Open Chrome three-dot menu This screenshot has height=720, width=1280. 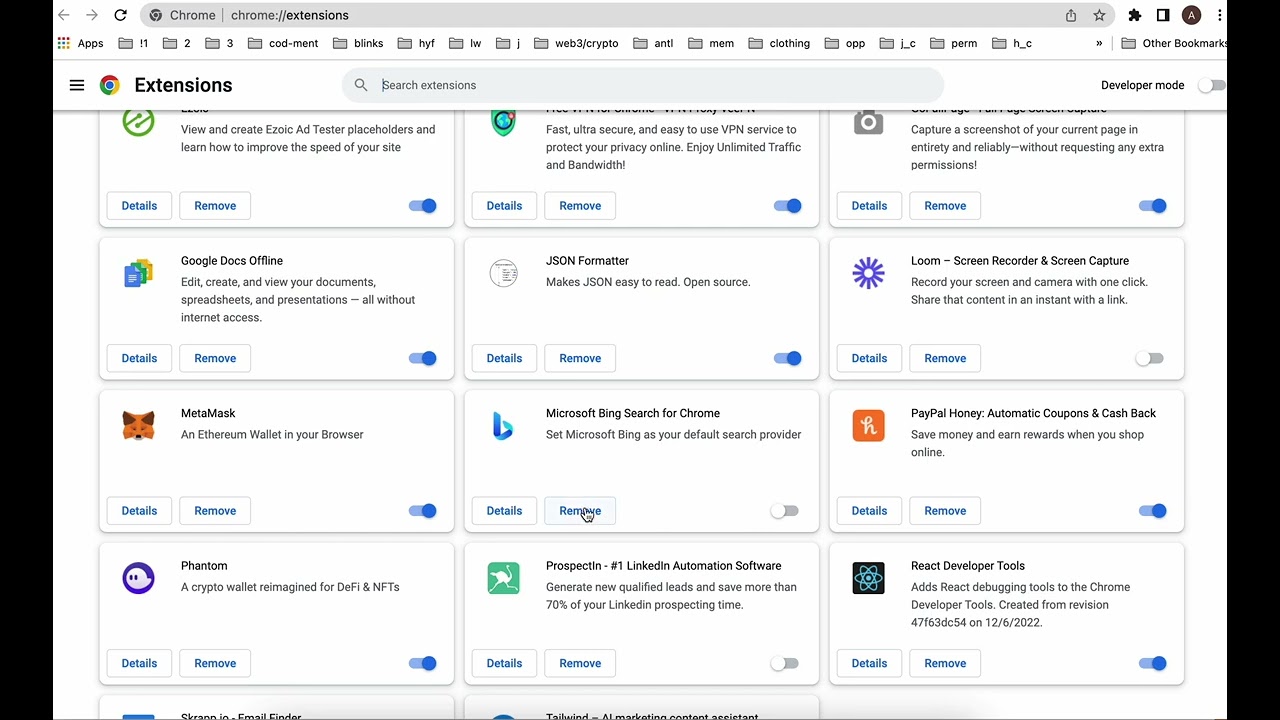1219,15
